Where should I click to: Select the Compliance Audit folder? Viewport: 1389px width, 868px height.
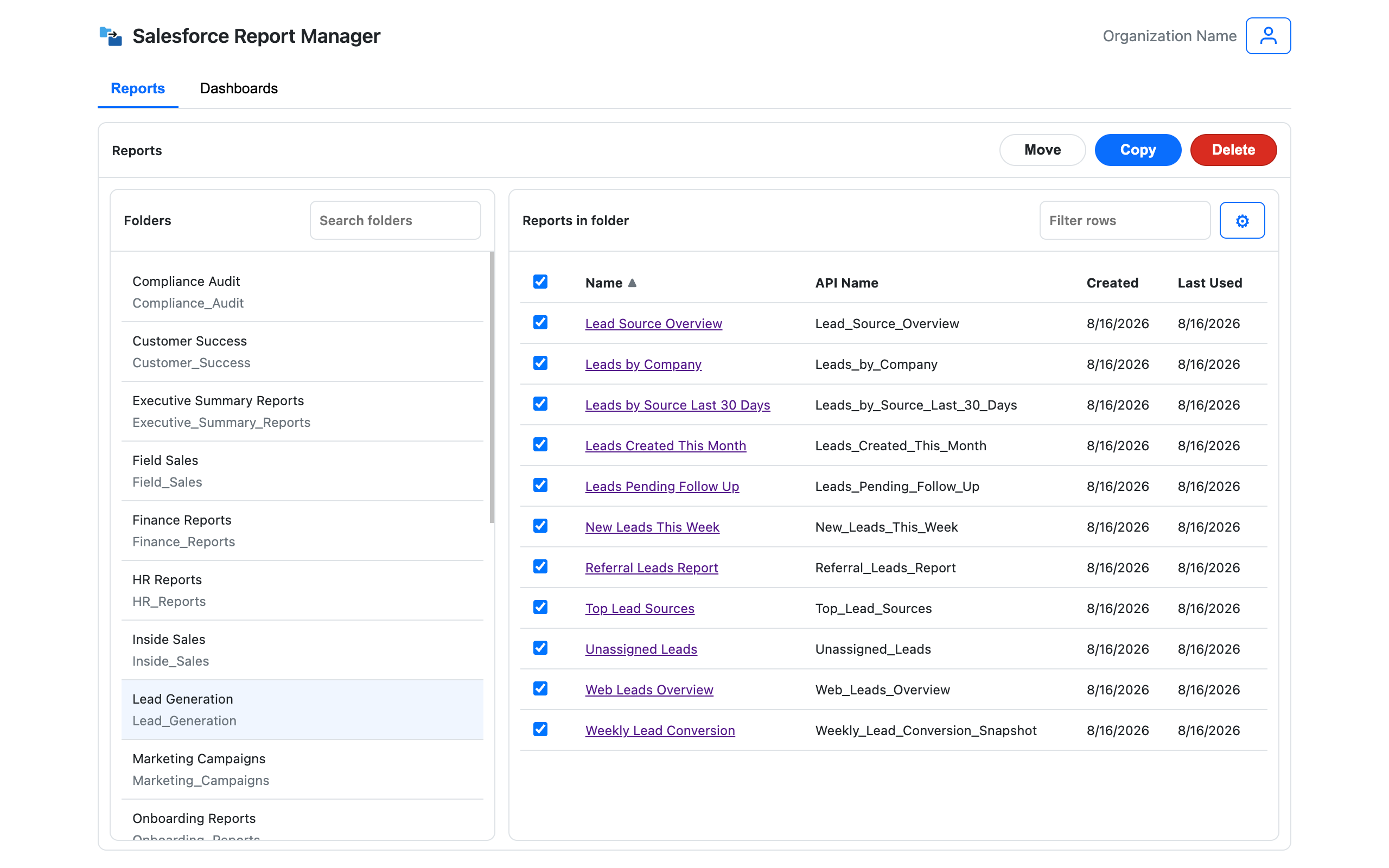click(302, 292)
